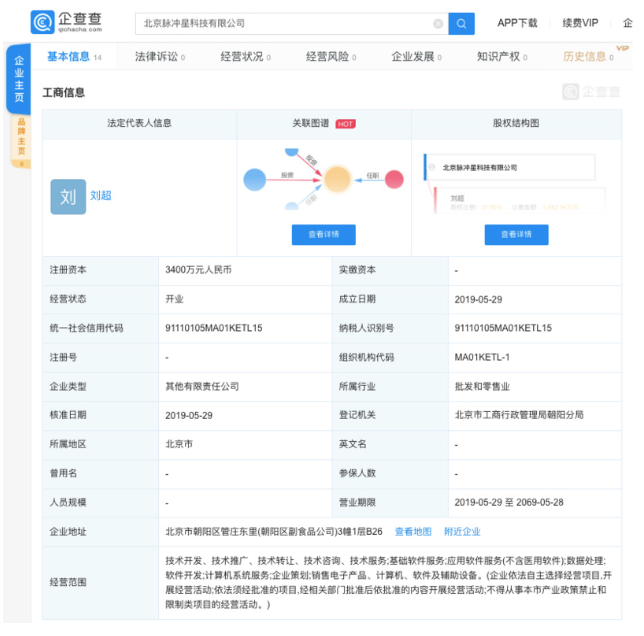
Task: Click the 3400万元人民币 value
Action: click(x=198, y=270)
